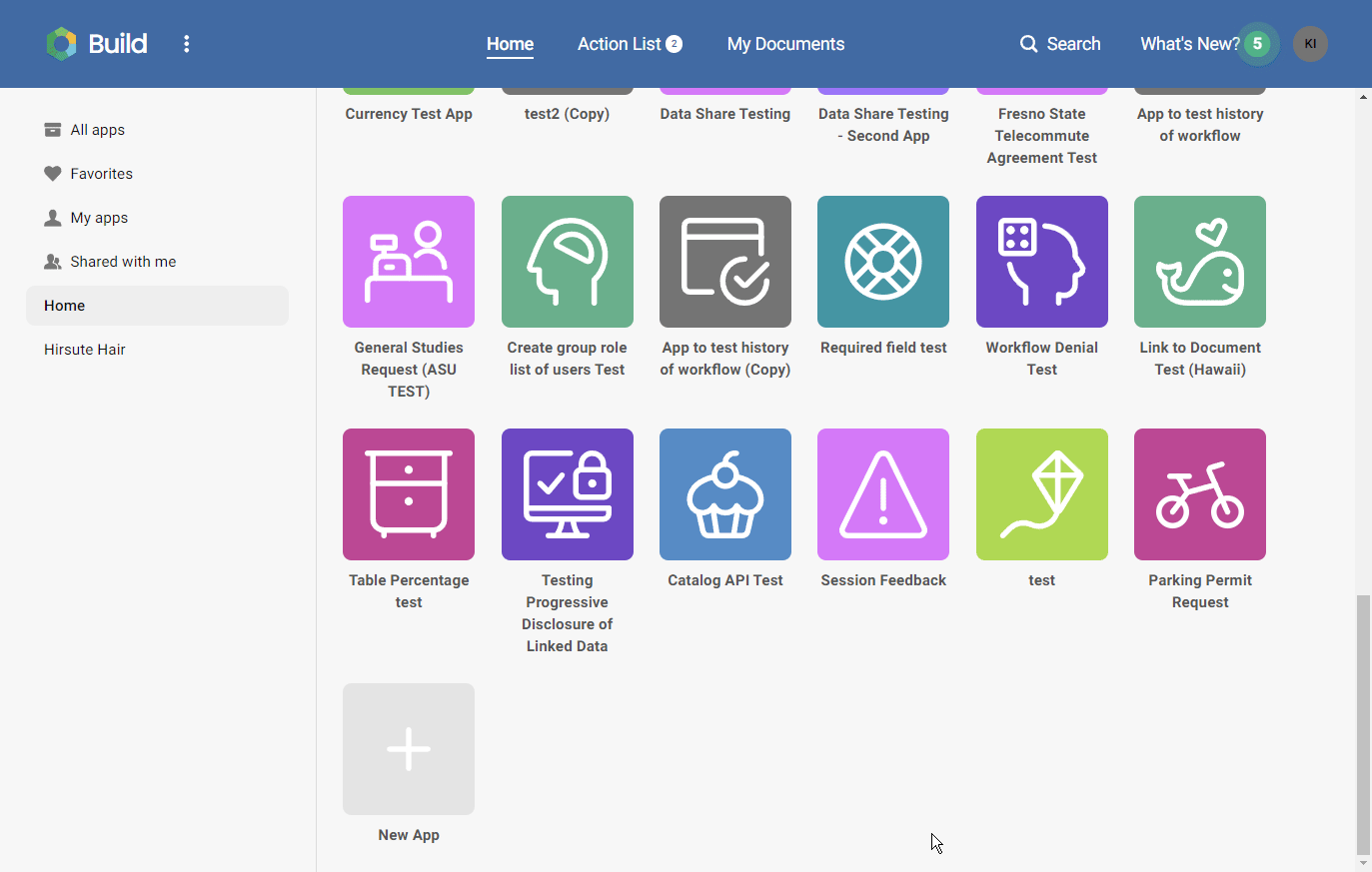1372x872 pixels.
Task: Open the Table Percentage test app
Action: 408,493
